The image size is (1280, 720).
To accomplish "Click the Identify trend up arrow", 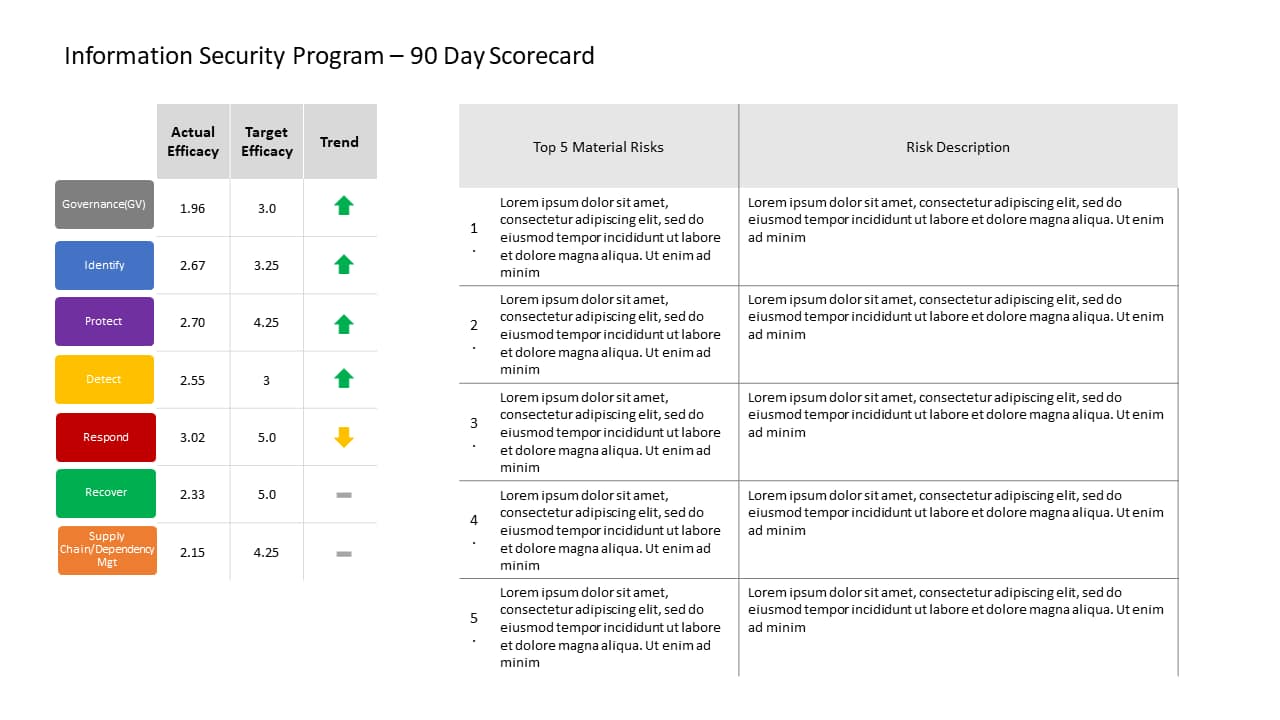I will tap(344, 265).
